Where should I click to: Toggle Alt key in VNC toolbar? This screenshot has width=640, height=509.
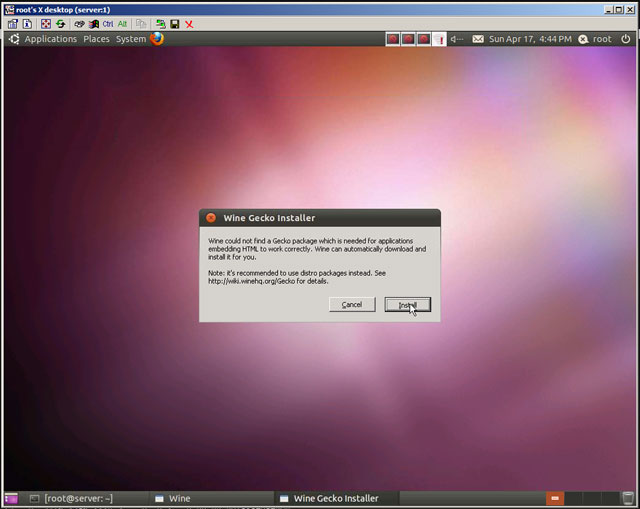tap(122, 24)
